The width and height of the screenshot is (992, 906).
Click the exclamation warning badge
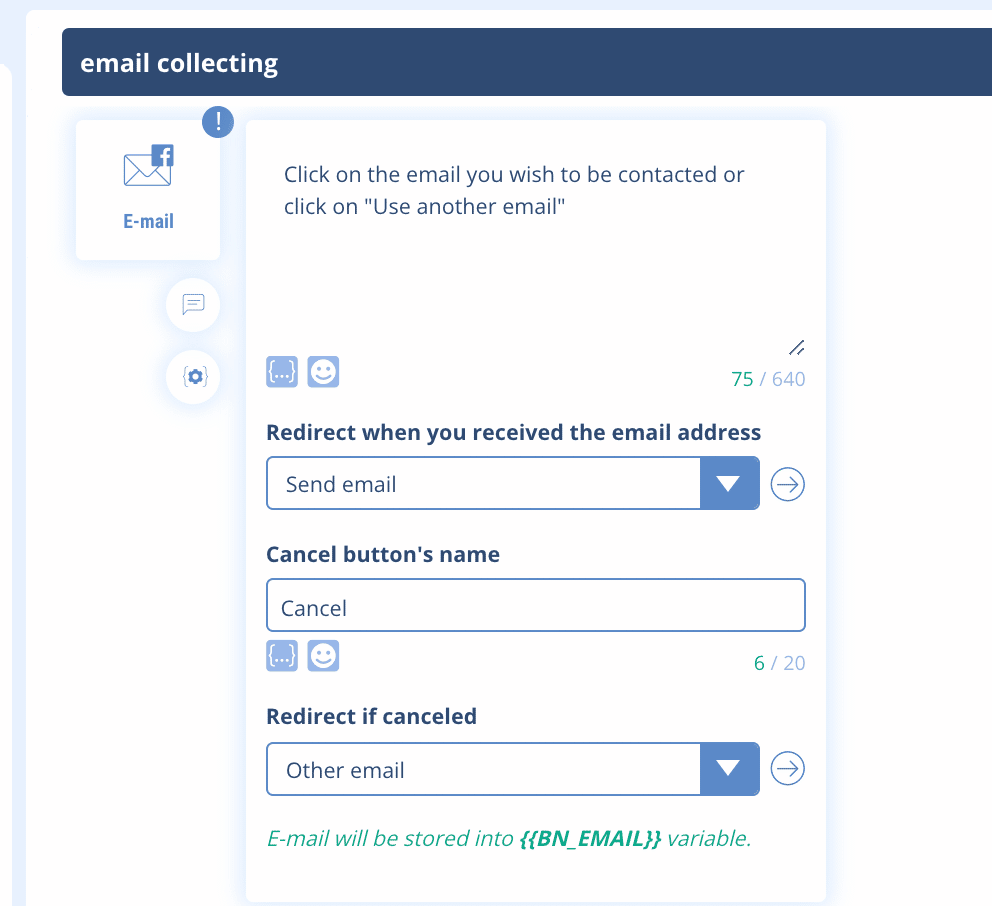pyautogui.click(x=218, y=123)
